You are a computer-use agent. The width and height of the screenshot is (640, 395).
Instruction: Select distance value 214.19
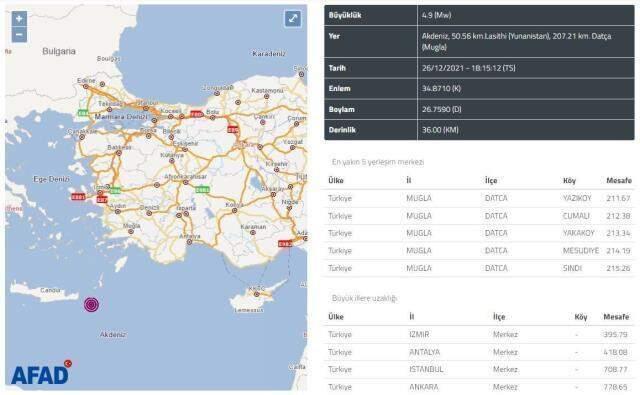[618, 251]
